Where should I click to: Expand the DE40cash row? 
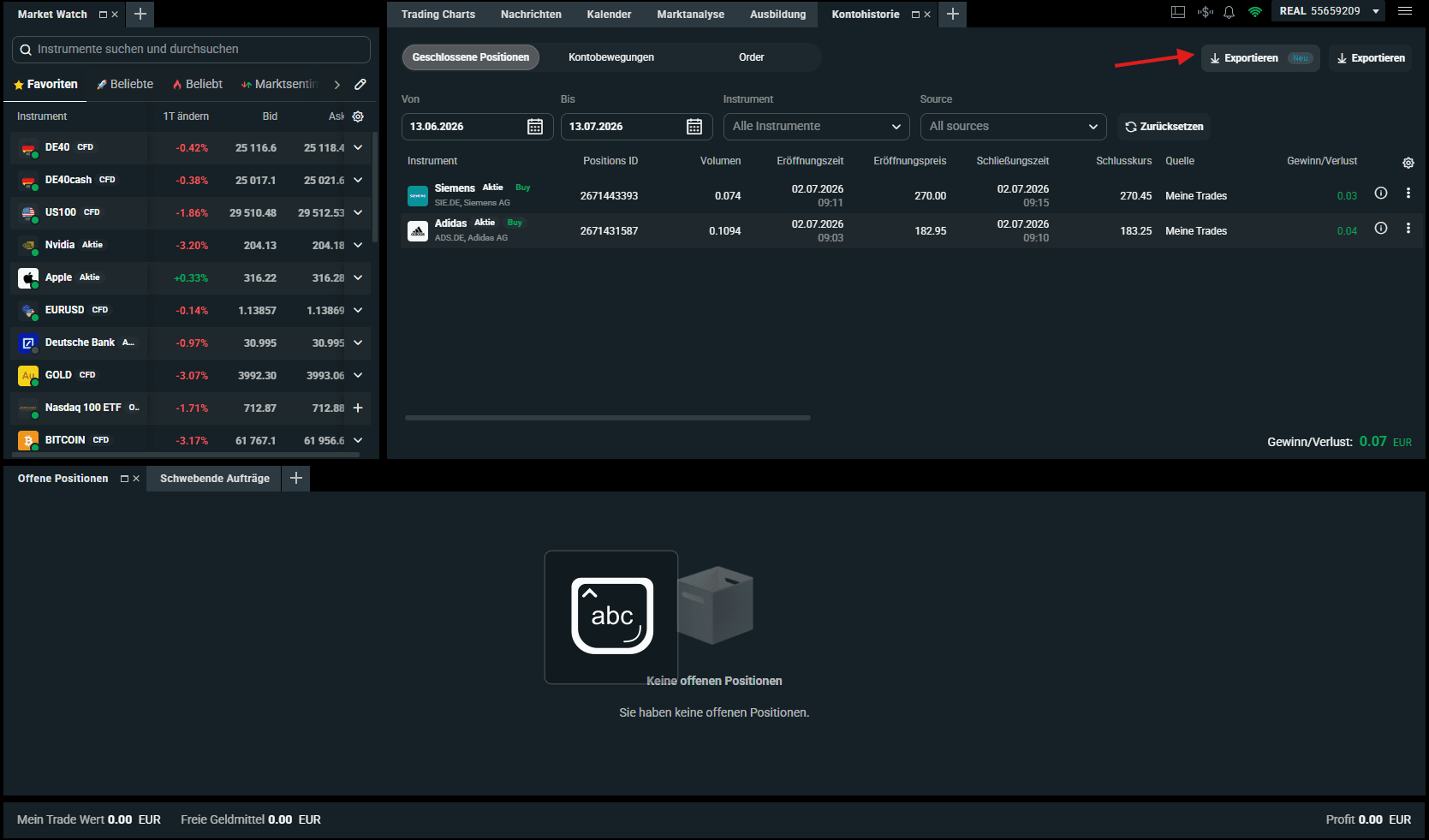[358, 180]
